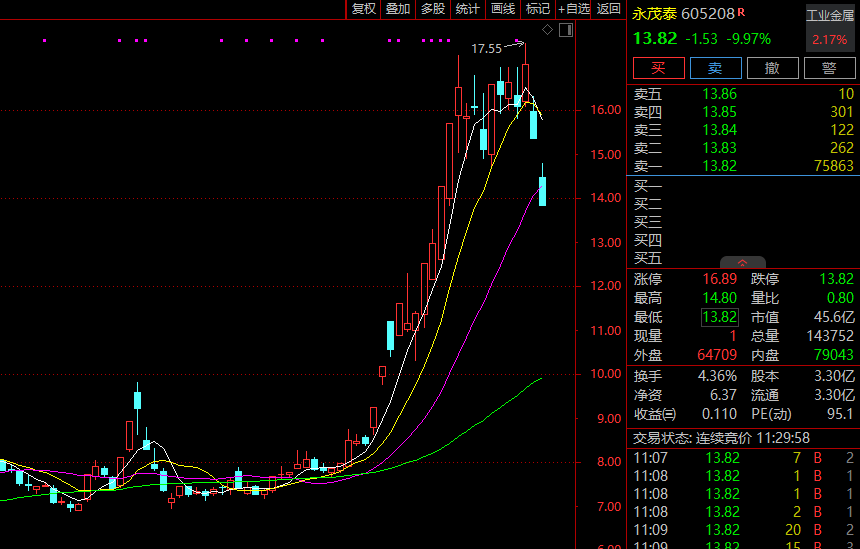Viewport: 860px width, 549px height.
Task: Toggle the side panel layout icon
Action: tap(567, 31)
